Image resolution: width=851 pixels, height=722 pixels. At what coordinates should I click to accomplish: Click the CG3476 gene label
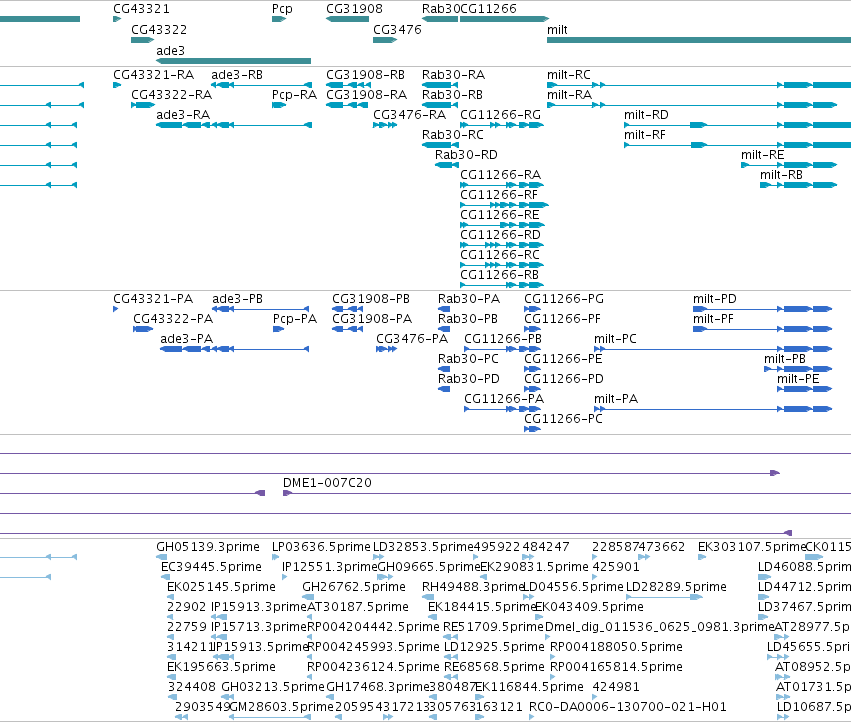tap(397, 29)
